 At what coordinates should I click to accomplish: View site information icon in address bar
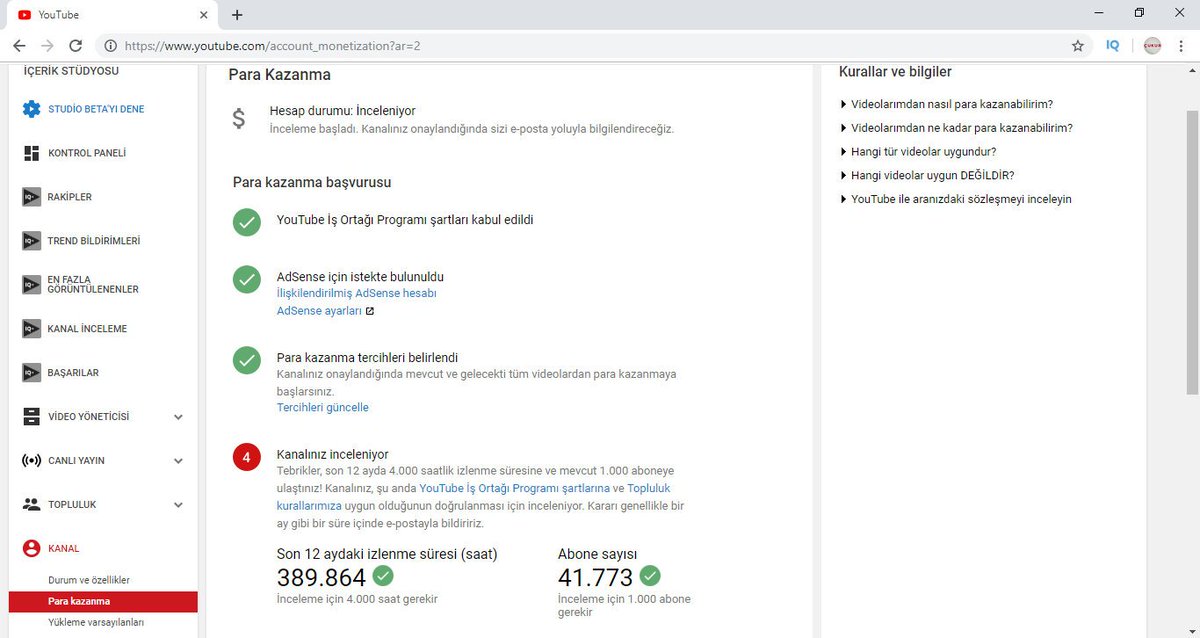111,46
